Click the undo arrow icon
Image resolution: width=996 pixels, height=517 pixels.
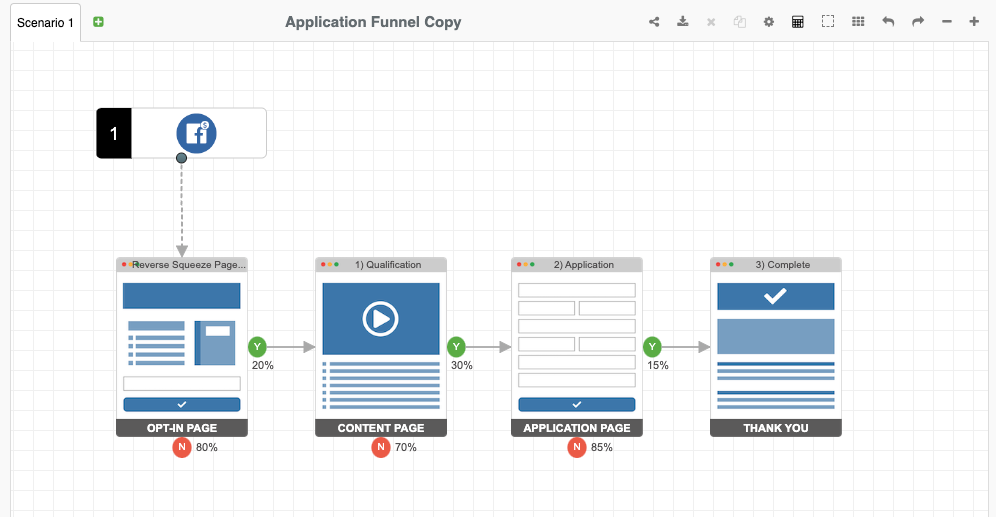pos(888,22)
